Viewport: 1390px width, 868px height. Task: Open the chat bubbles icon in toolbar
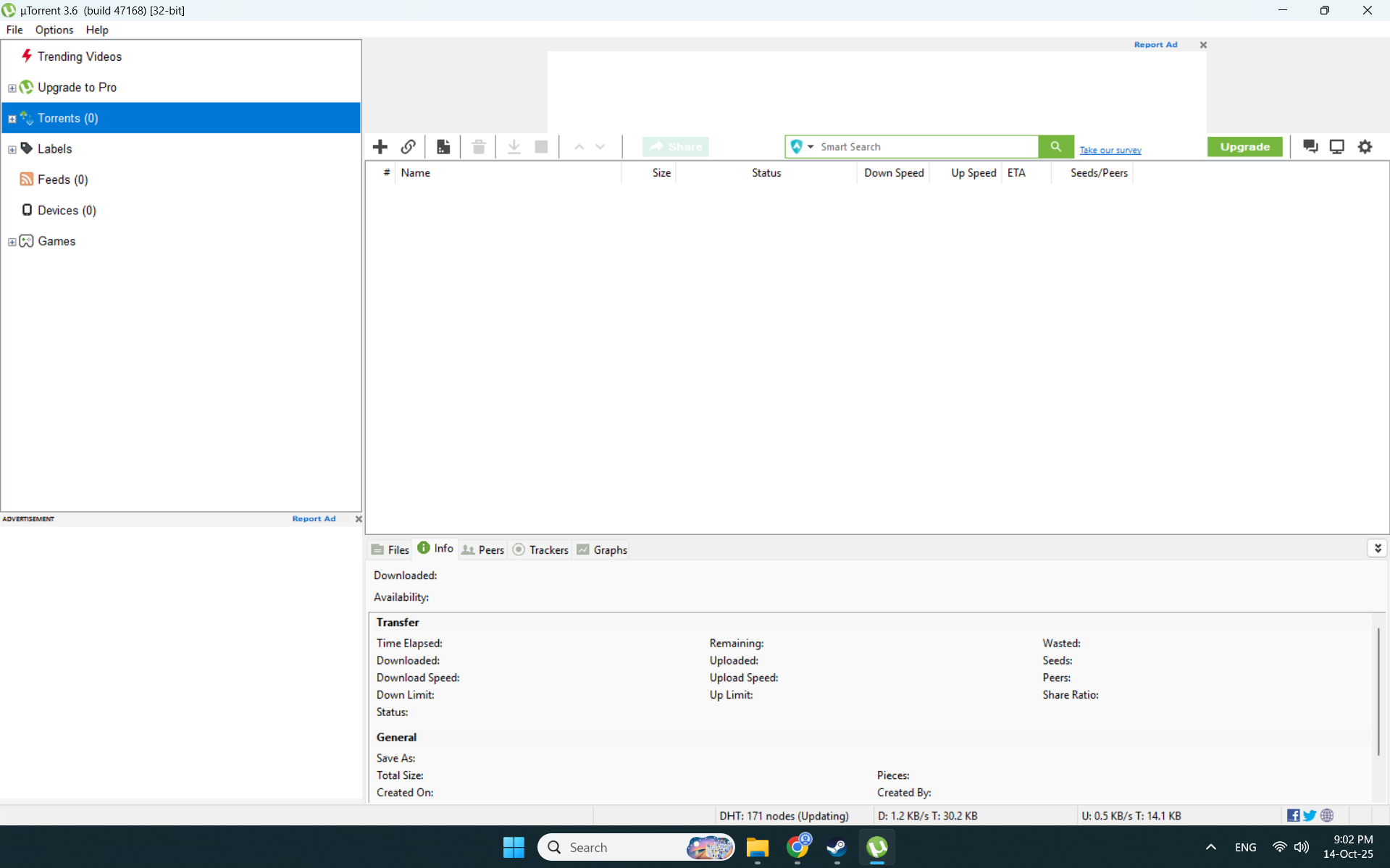[1310, 147]
